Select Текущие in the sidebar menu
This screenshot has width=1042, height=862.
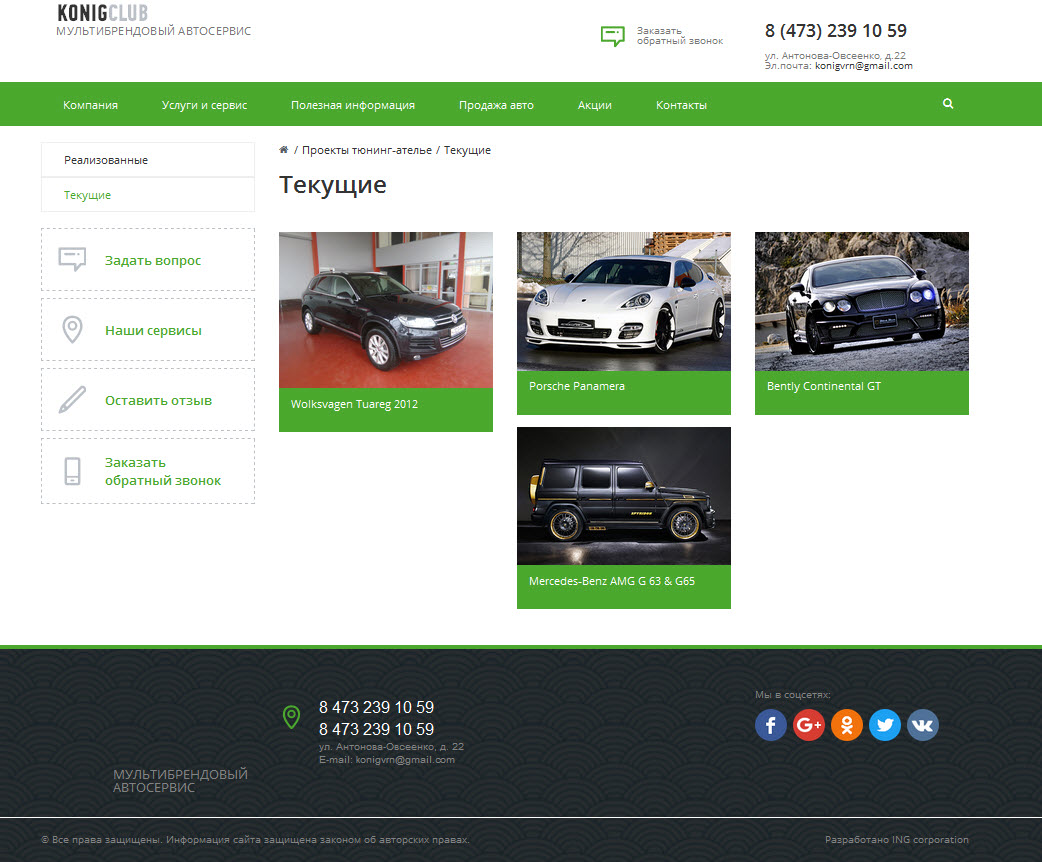148,195
